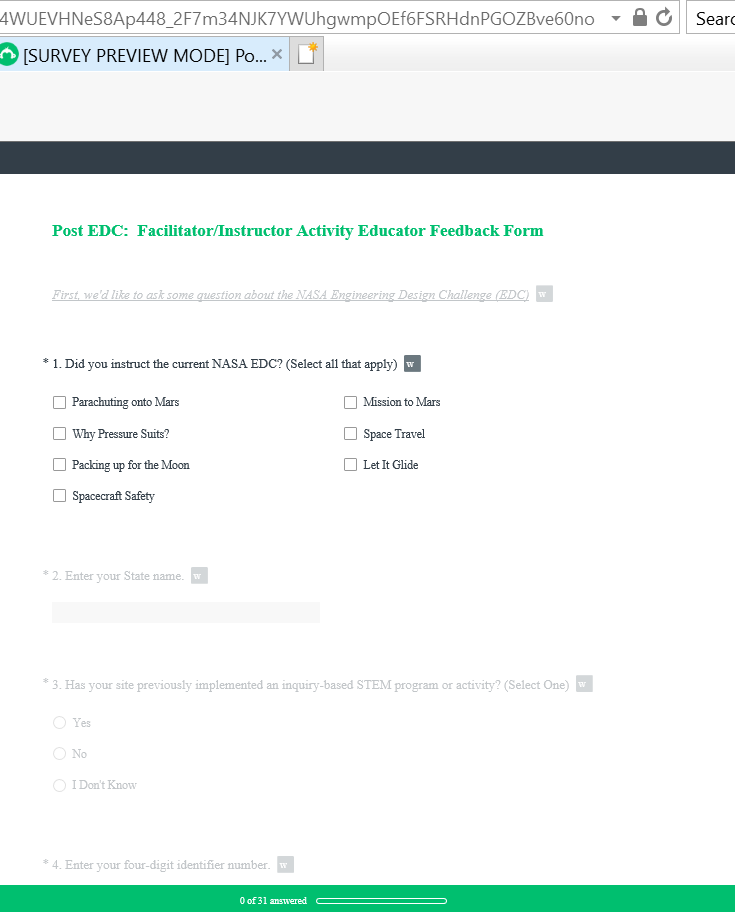The height and width of the screenshot is (912, 735).
Task: Click the W icon beside the intro text
Action: [544, 294]
